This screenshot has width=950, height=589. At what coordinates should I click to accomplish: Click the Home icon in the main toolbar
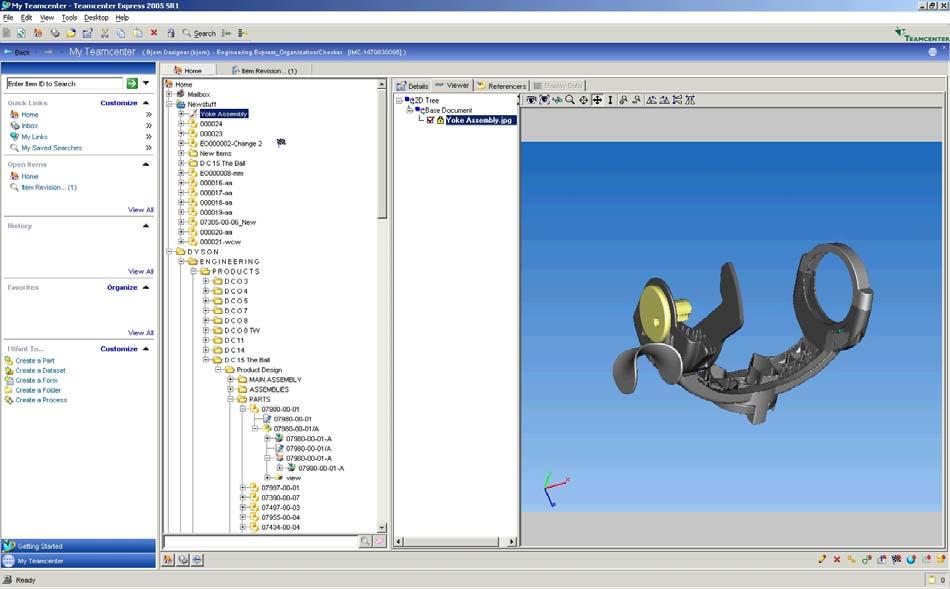38,33
